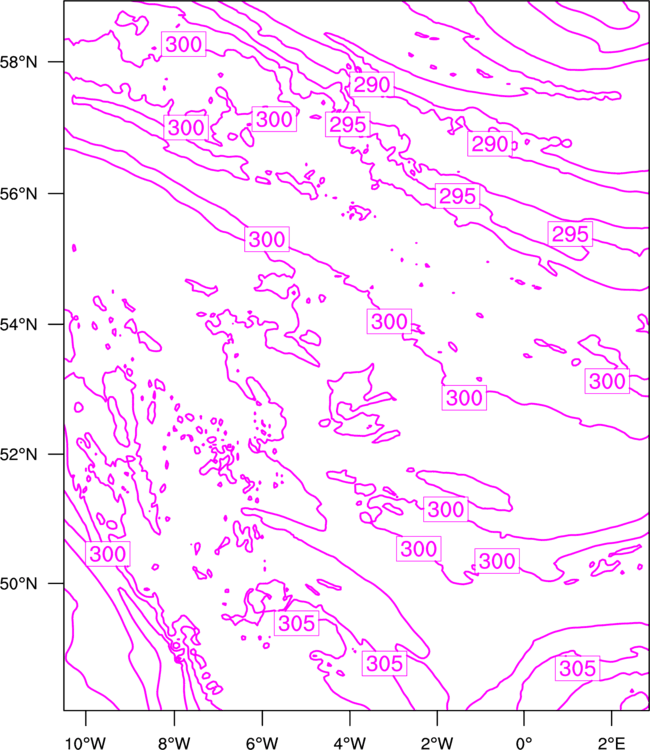Click the 10°W longitude axis label

(86, 743)
